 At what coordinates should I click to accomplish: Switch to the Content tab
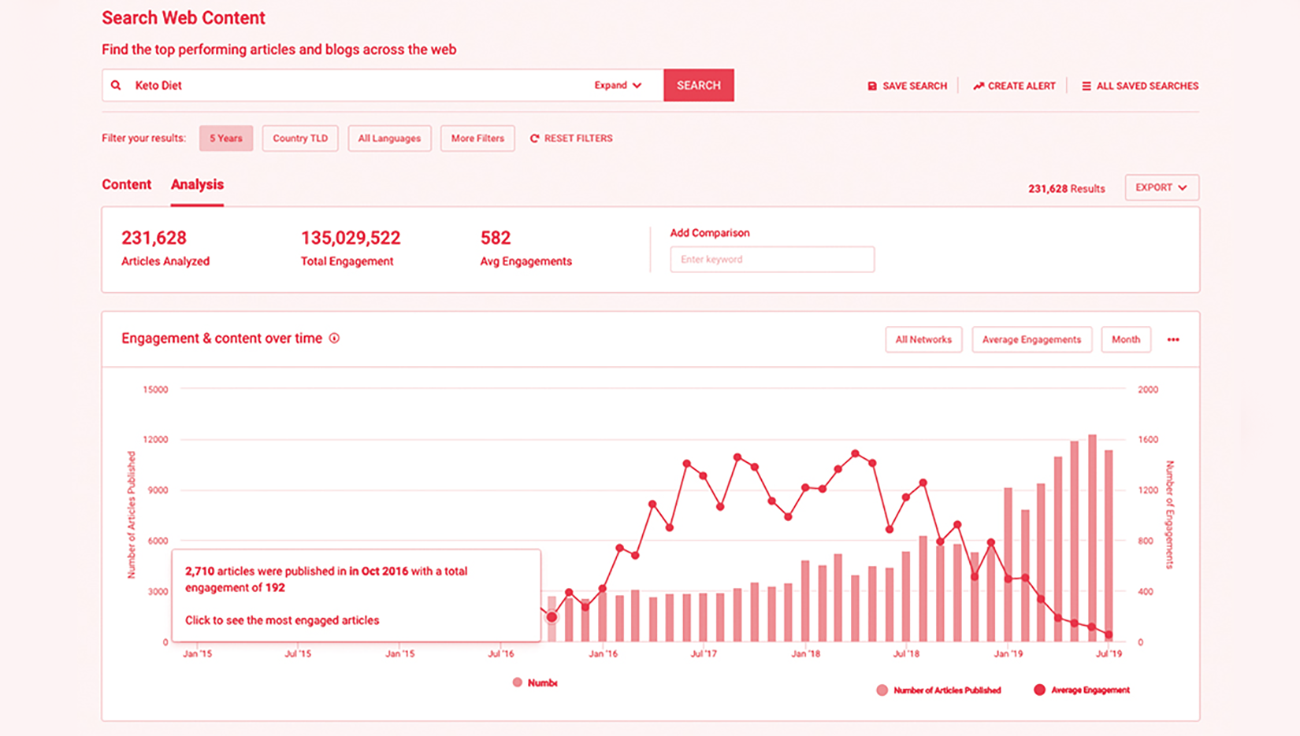point(127,185)
